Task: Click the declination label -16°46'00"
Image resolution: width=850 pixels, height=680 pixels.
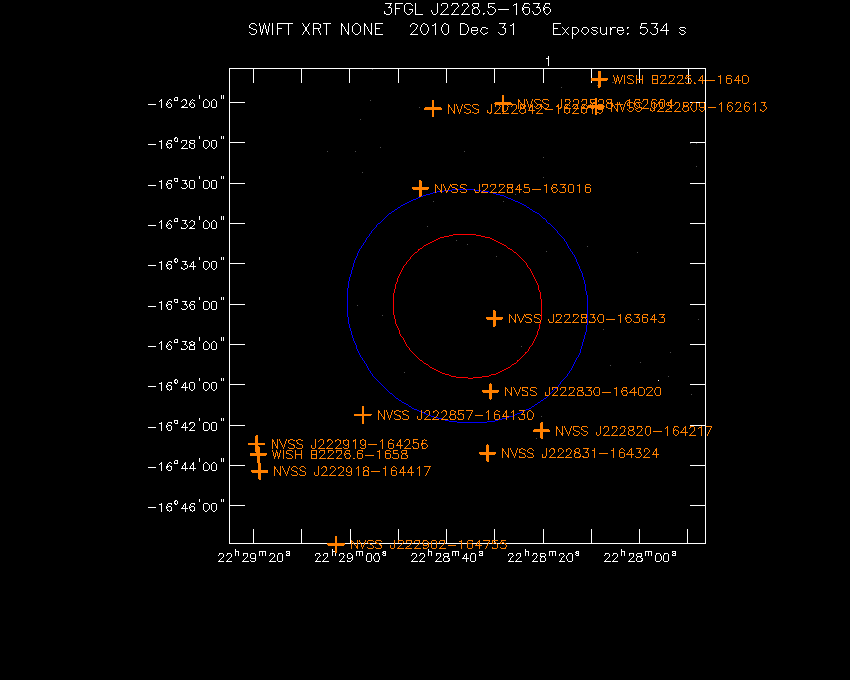Action: [x=186, y=507]
